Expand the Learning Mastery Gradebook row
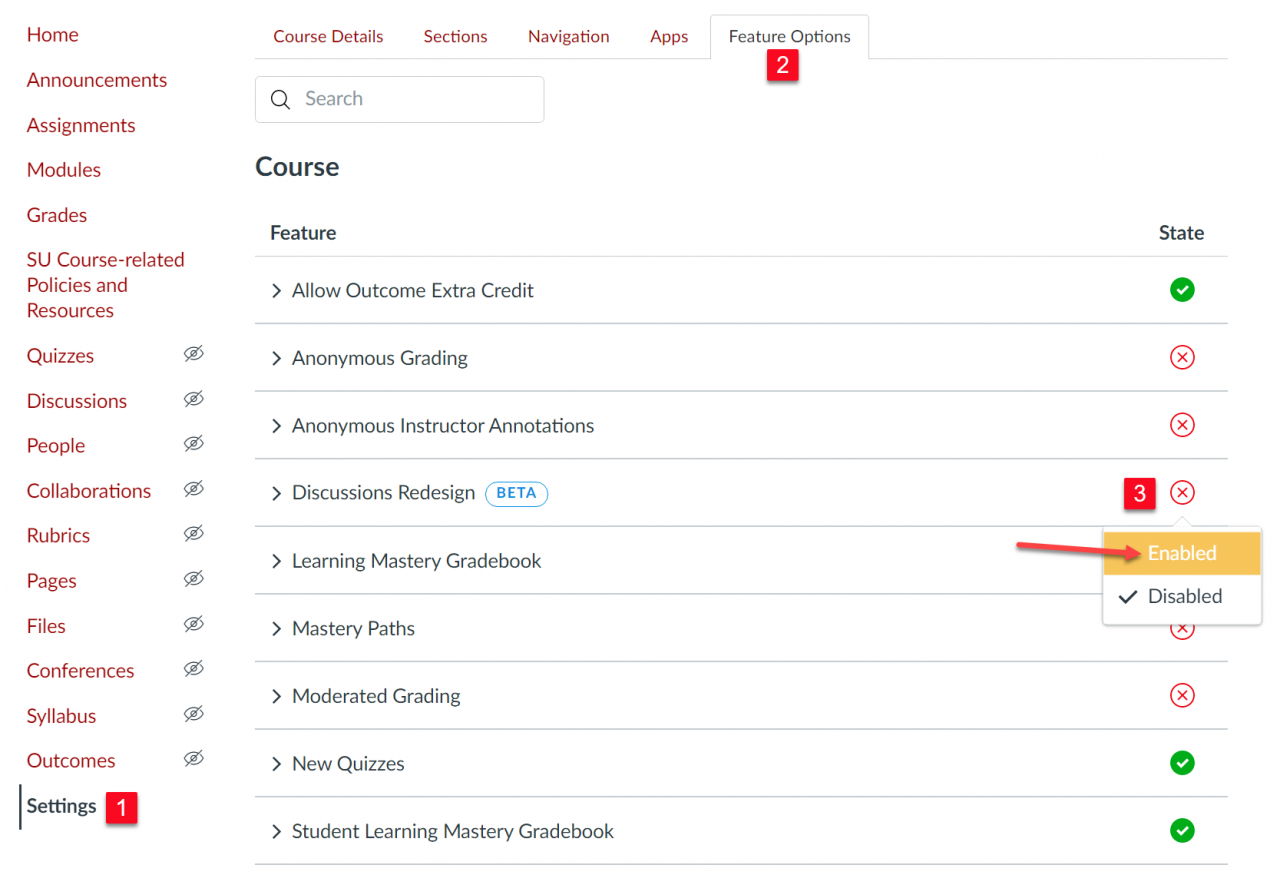This screenshot has height=875, width=1280. coord(276,561)
